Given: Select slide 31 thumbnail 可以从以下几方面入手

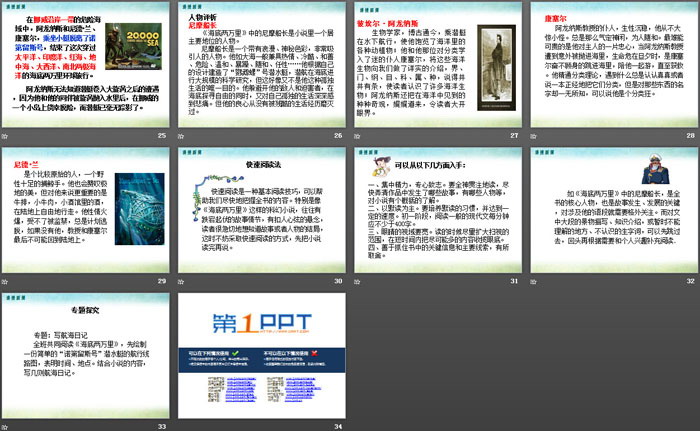Looking at the screenshot, I should [x=438, y=210].
